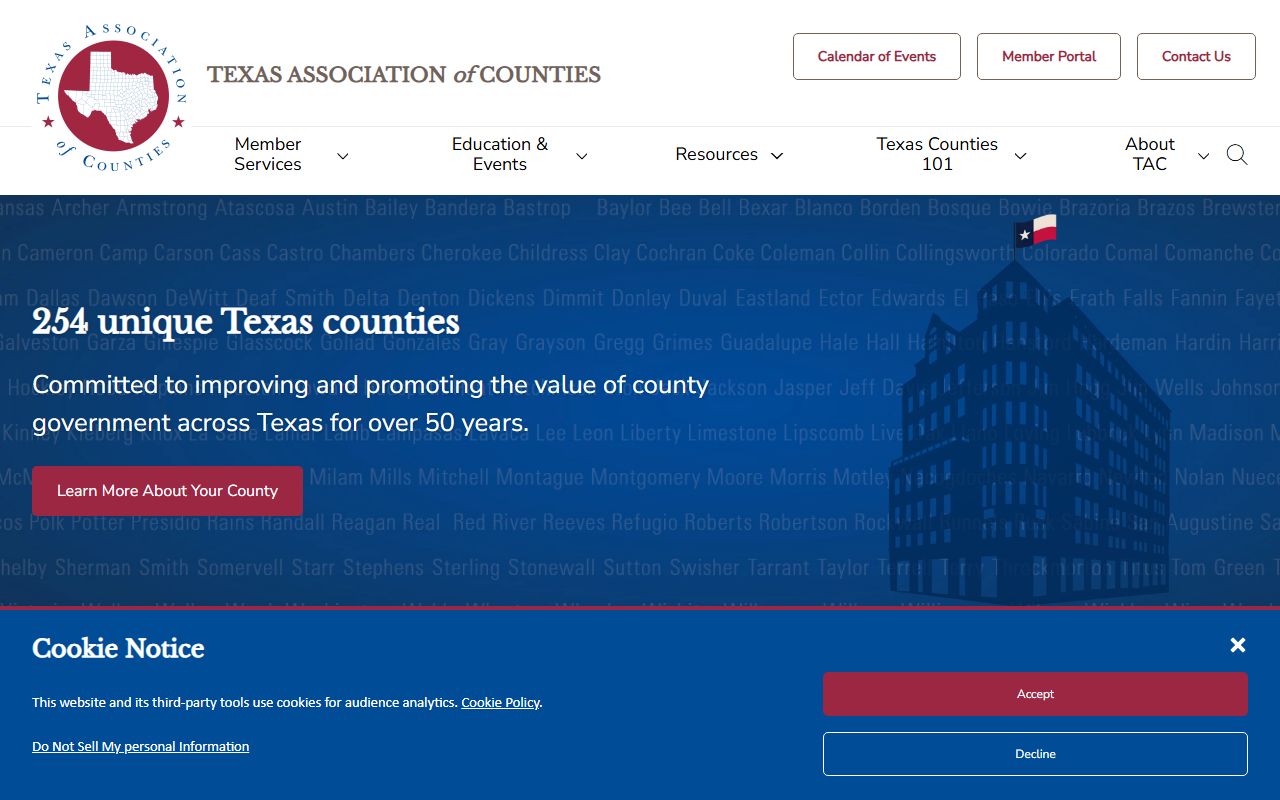This screenshot has width=1280, height=800.
Task: Open Member Services menu item
Action: point(268,154)
